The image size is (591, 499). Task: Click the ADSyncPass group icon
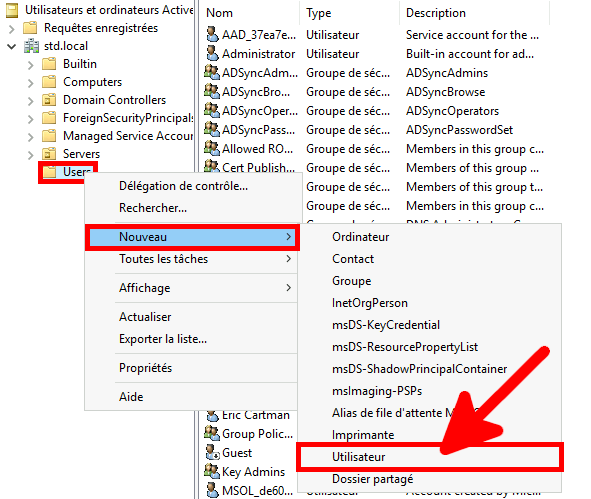click(x=212, y=129)
